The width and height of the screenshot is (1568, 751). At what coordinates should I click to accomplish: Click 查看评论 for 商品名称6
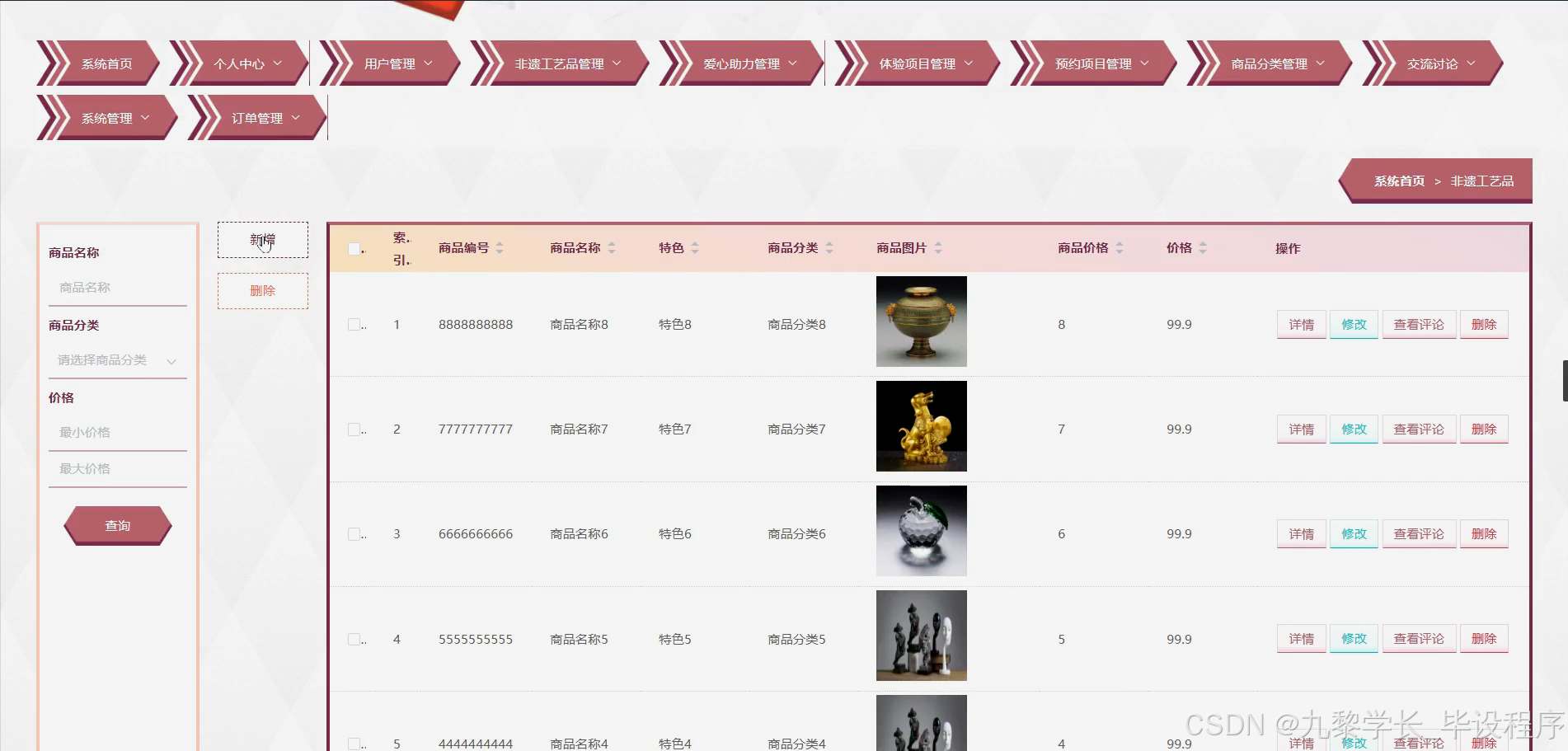pos(1419,534)
